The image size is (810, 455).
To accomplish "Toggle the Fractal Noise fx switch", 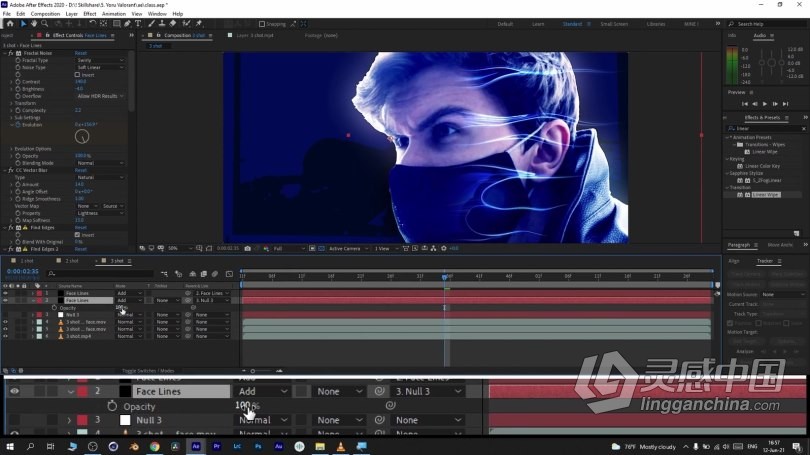I will click(11, 53).
